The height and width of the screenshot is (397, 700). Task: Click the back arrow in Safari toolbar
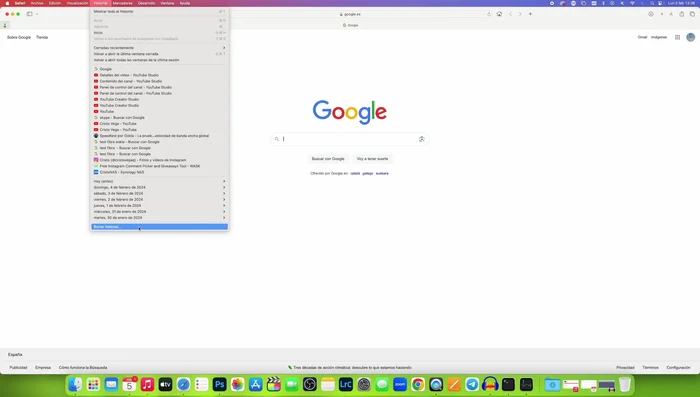point(510,14)
